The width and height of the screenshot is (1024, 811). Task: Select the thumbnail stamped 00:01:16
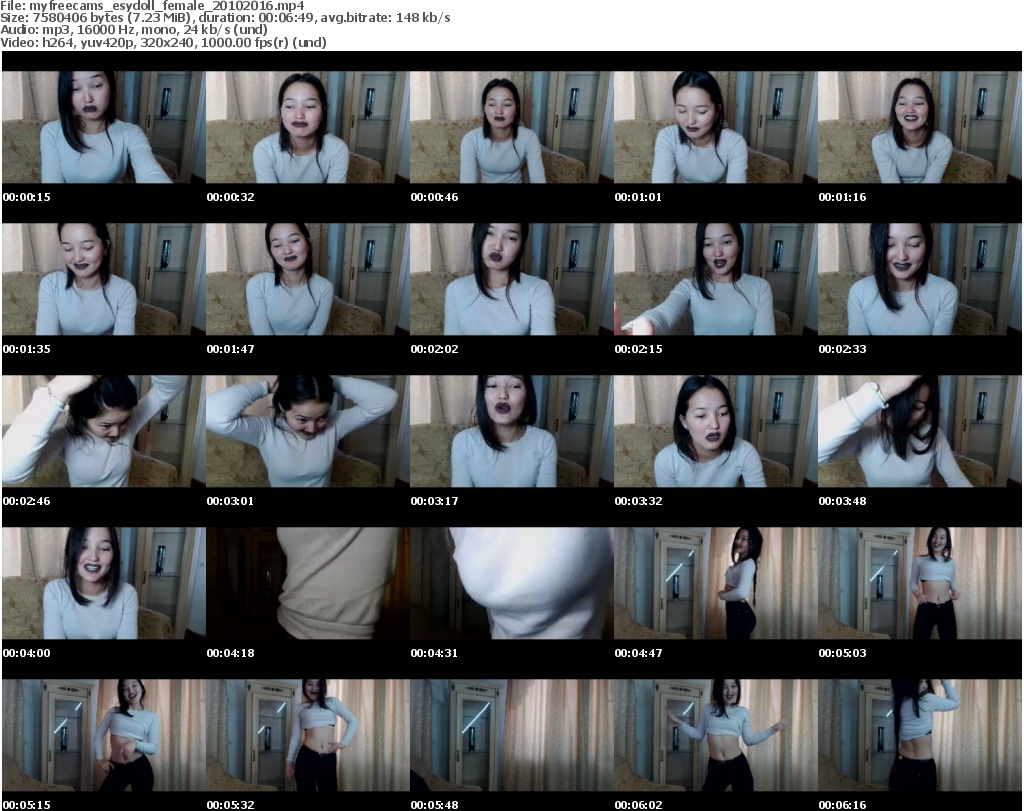point(920,127)
